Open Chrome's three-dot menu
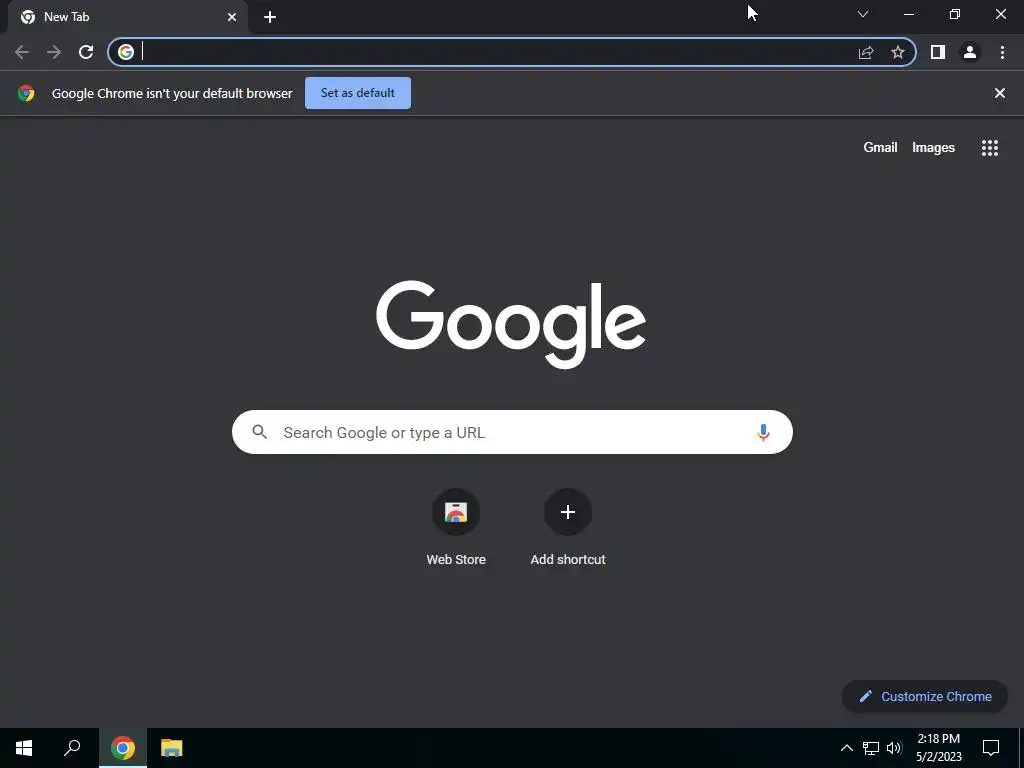Image resolution: width=1024 pixels, height=768 pixels. point(1002,52)
